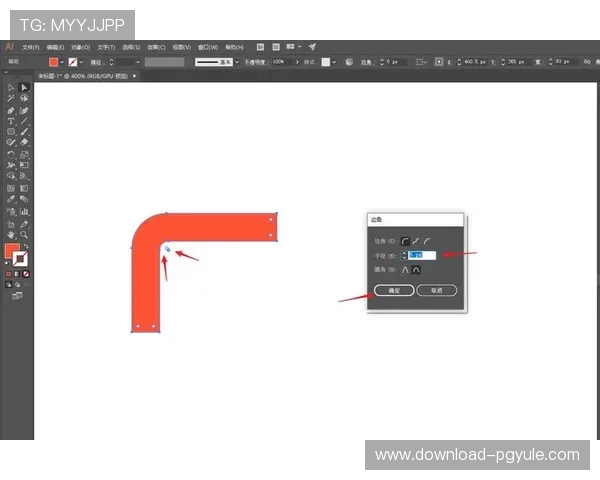Image resolution: width=600 pixels, height=480 pixels.
Task: Select the Pen tool
Action: [11, 109]
